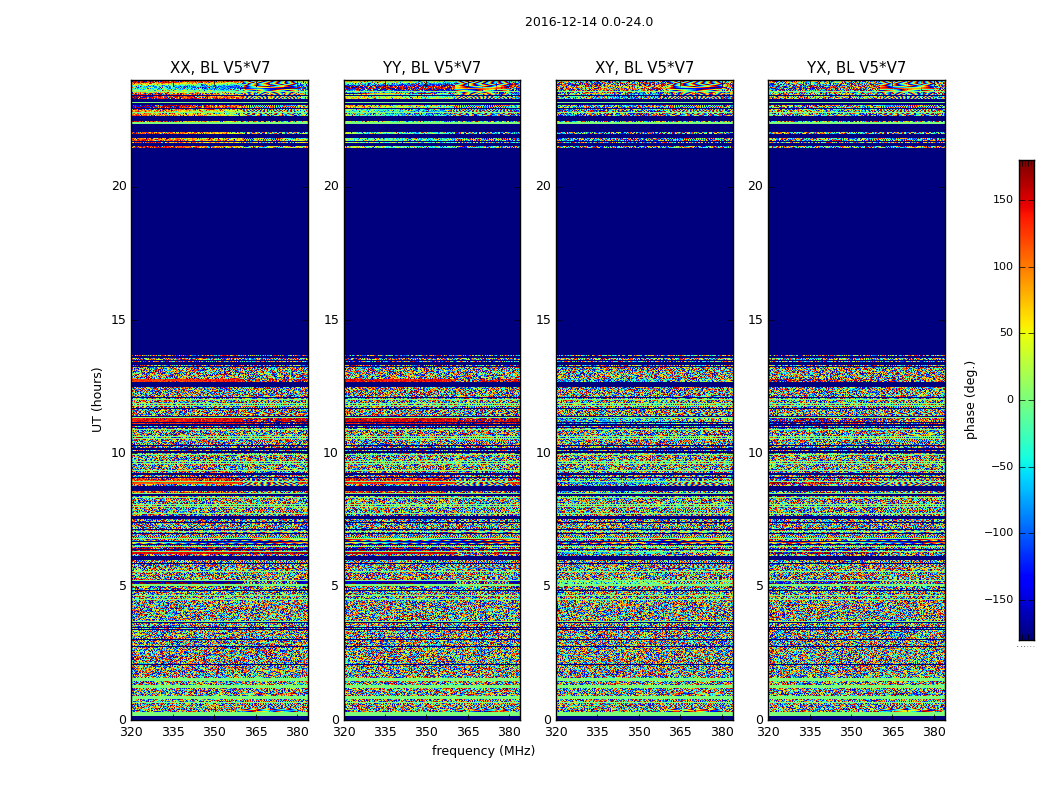Image resolution: width=1050 pixels, height=800 pixels.
Task: Click the '10' hour tick of XX panel
Action: pos(119,453)
